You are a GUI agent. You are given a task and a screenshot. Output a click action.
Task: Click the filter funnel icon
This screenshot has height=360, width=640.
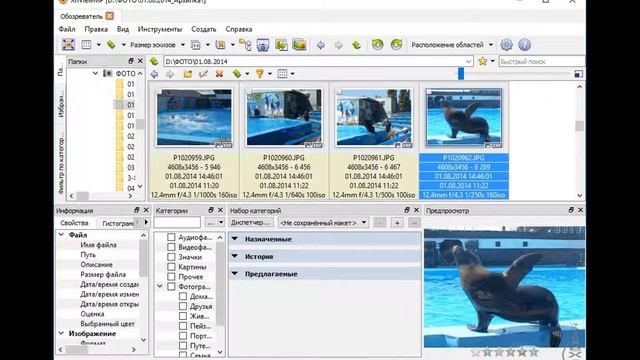click(x=260, y=74)
